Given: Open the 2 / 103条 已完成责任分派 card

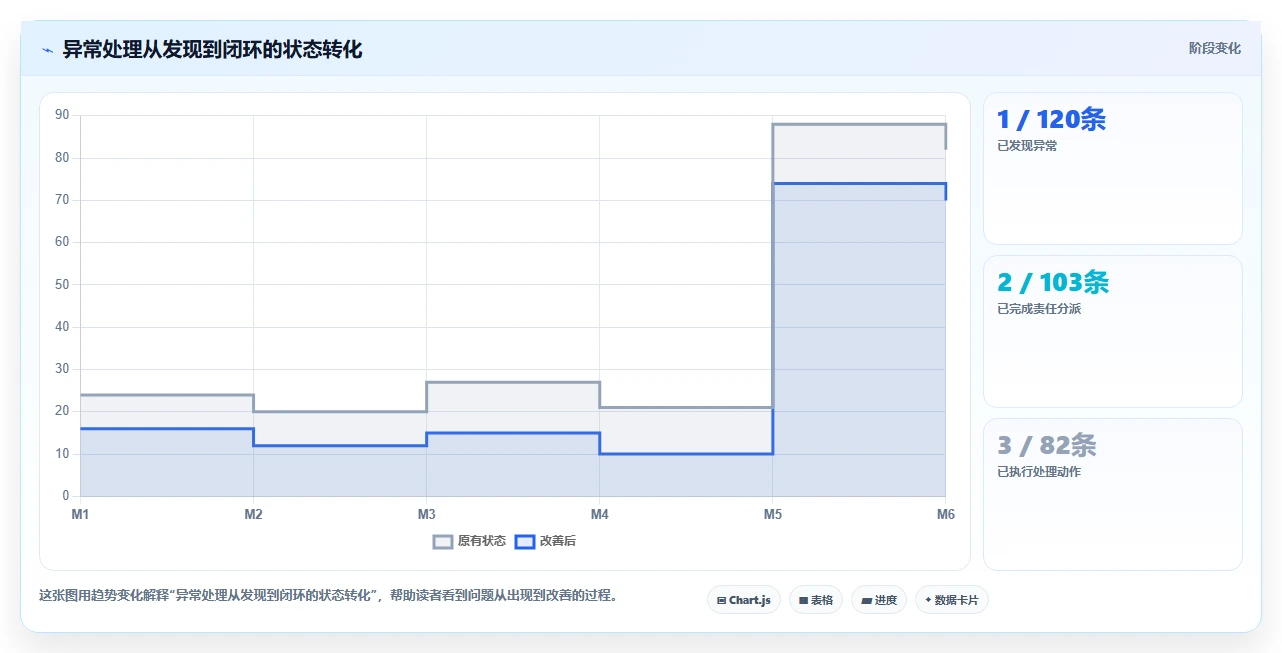Looking at the screenshot, I should [x=1113, y=331].
